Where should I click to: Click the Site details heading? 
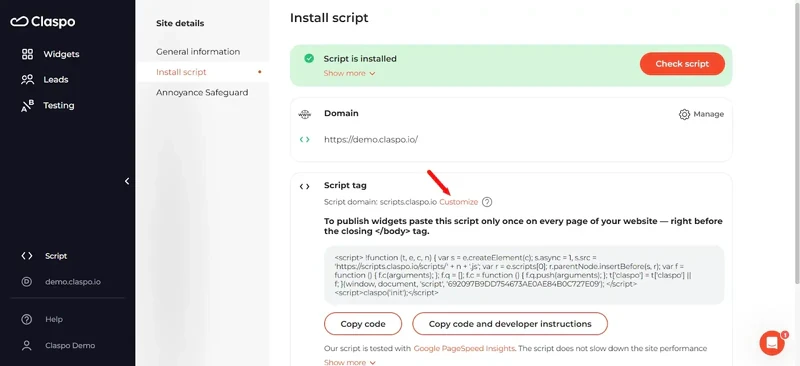(180, 23)
